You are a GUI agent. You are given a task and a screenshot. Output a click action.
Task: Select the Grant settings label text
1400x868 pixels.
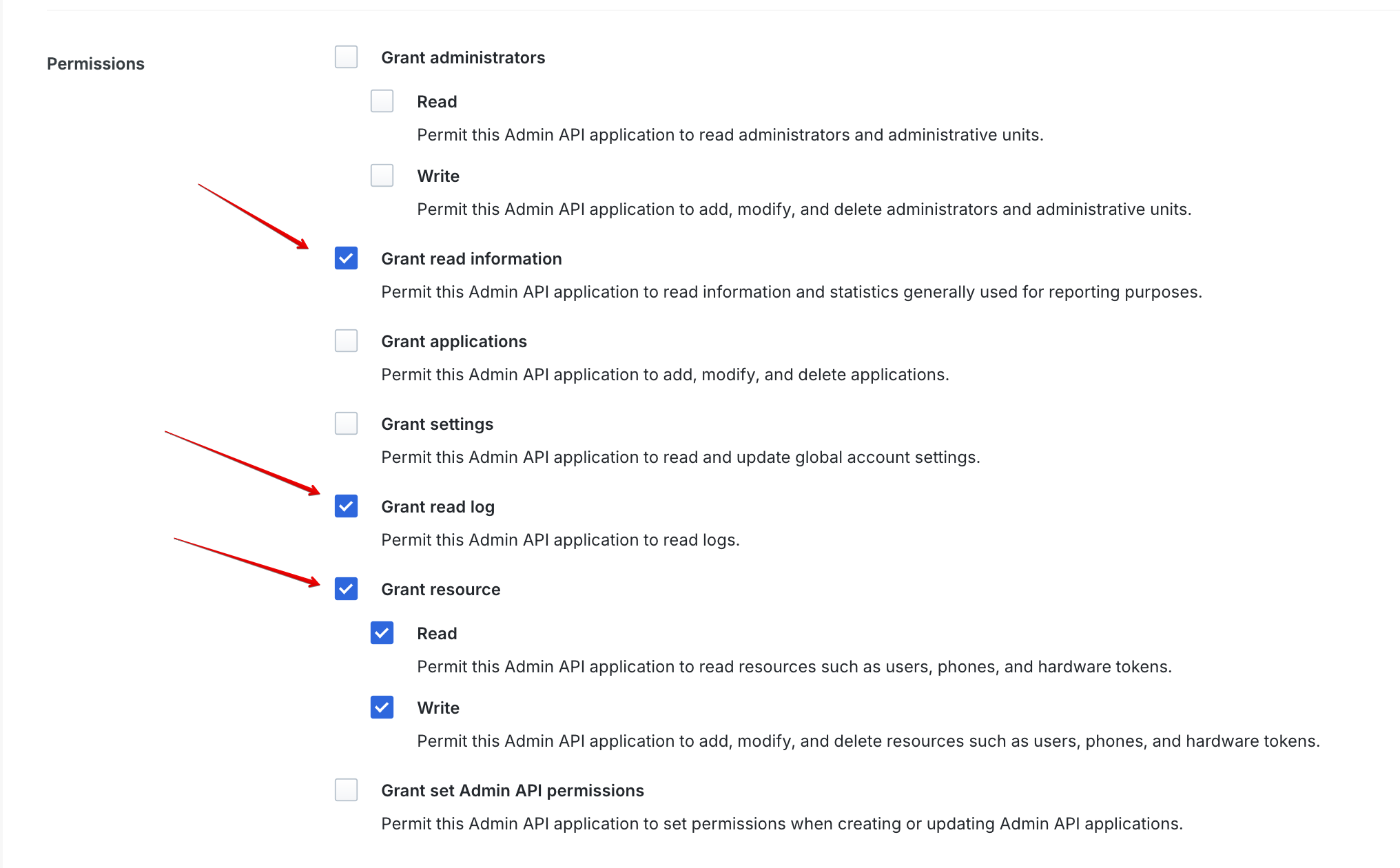(437, 424)
